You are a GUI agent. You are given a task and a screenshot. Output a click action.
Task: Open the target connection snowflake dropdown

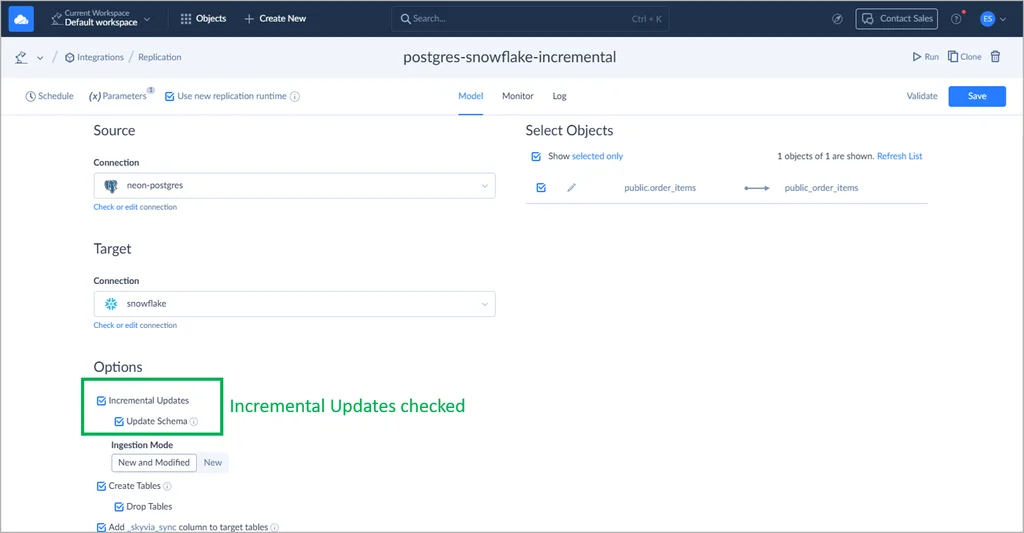[x=295, y=304]
